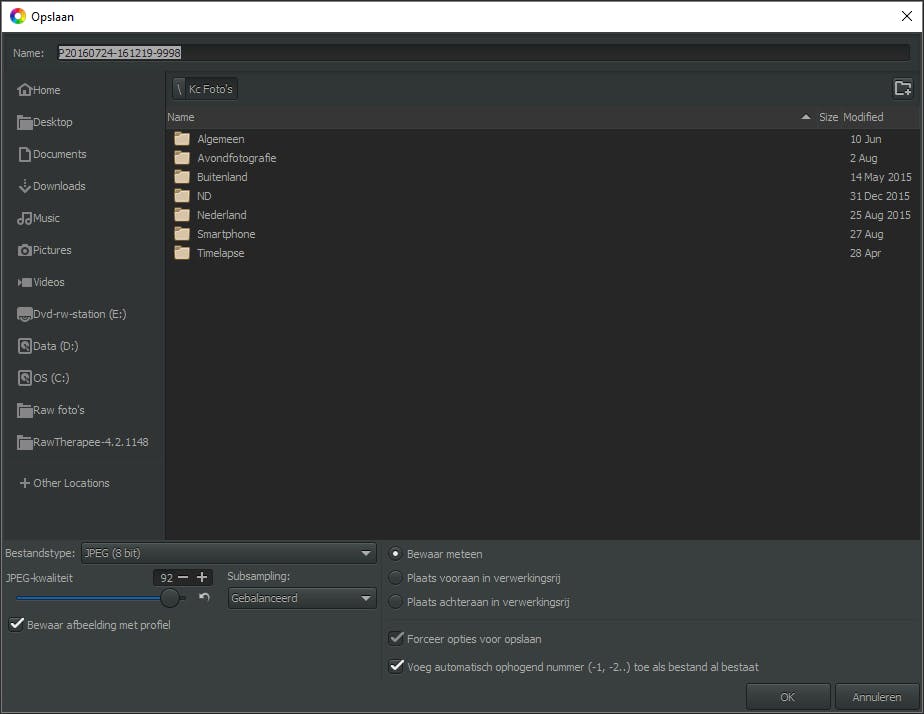Click the '27 Aug' modified date

click(866, 234)
